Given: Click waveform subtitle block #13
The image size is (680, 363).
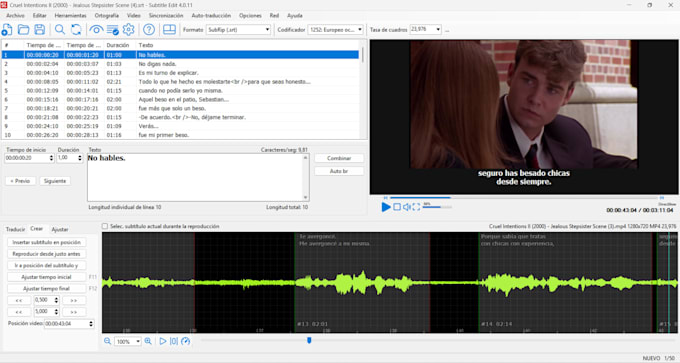Looking at the screenshot, I should 362,283.
